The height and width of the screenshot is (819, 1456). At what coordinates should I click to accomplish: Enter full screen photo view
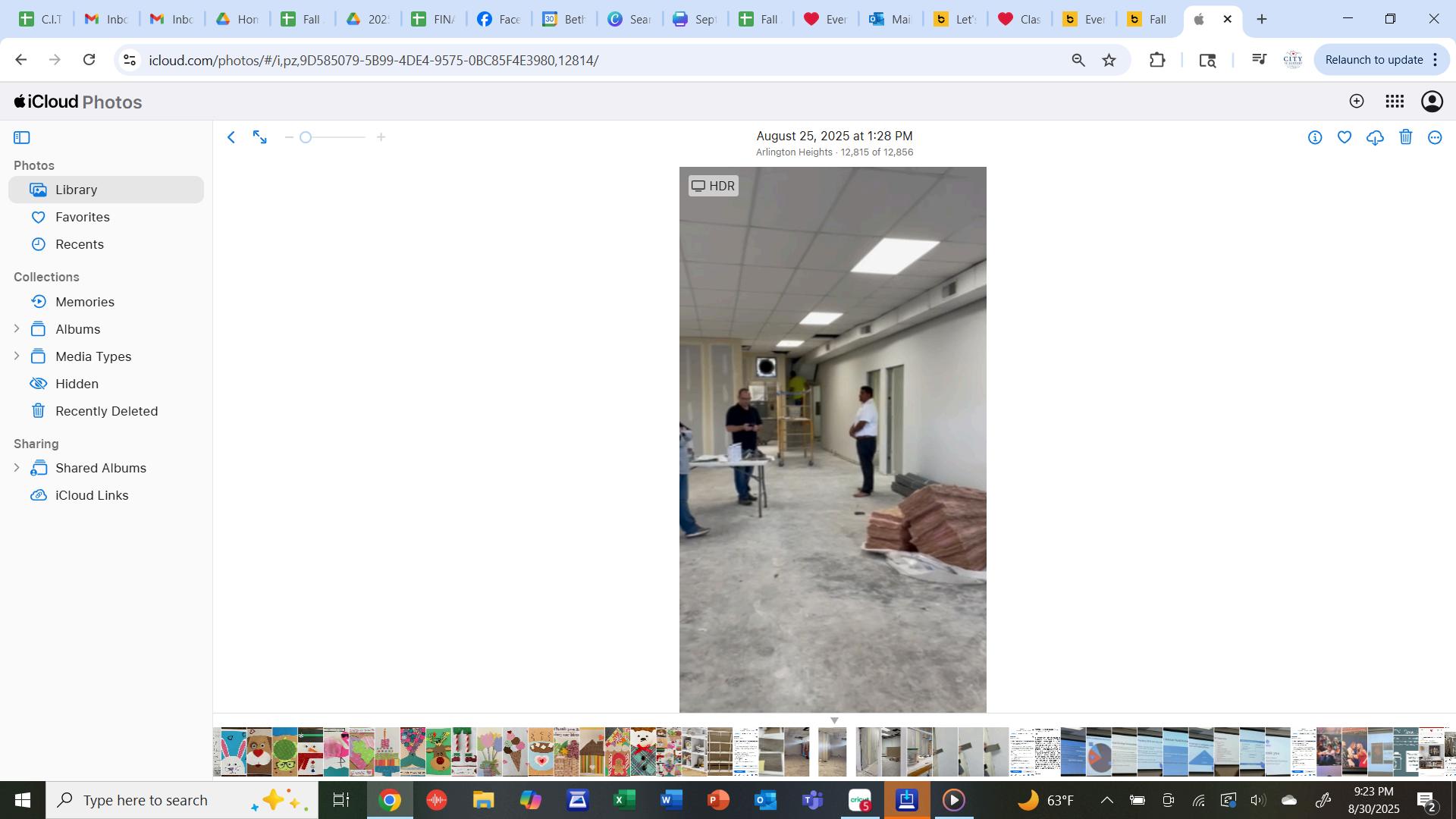[260, 137]
